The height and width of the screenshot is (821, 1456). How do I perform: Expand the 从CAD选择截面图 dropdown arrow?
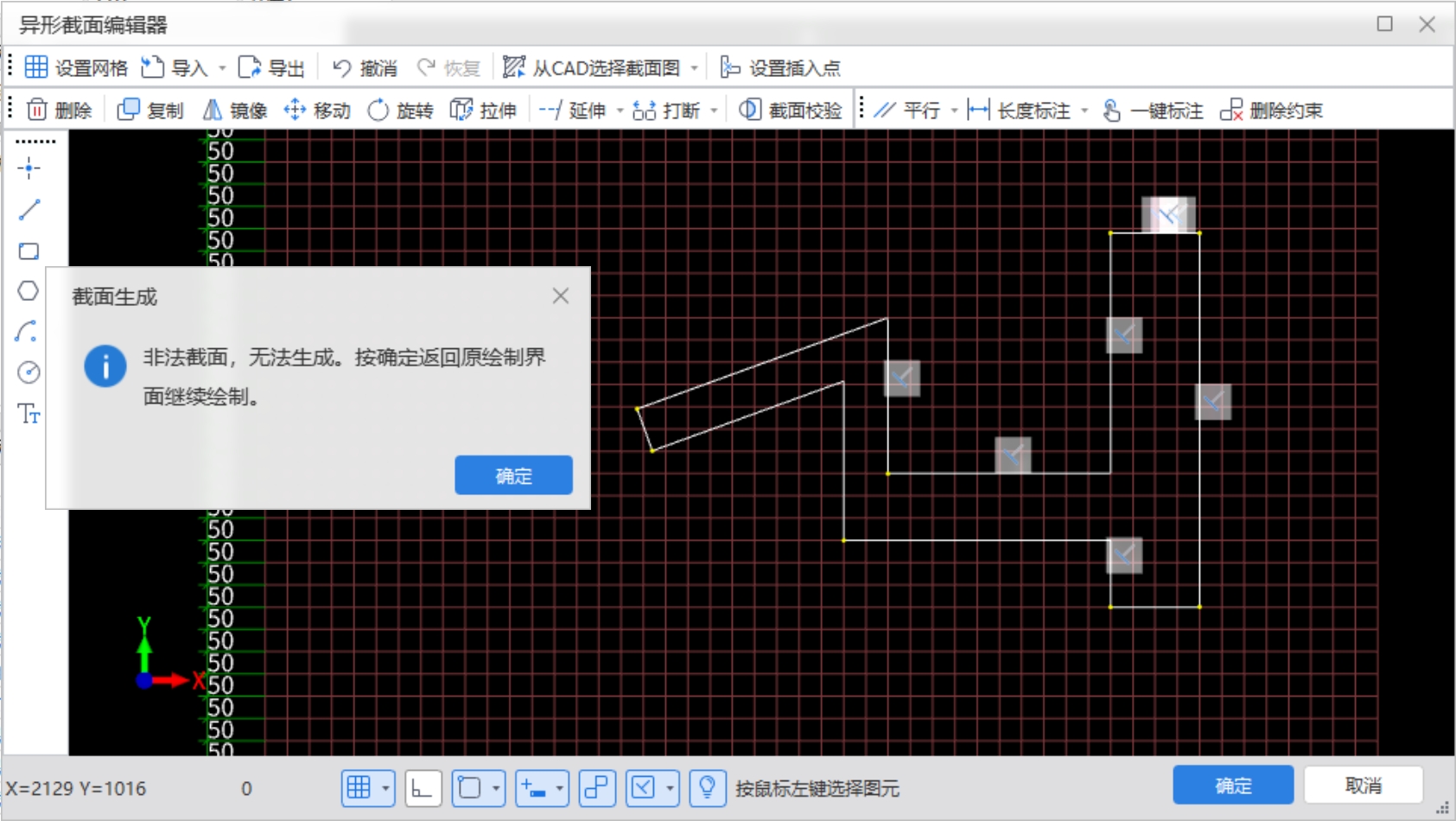(694, 67)
